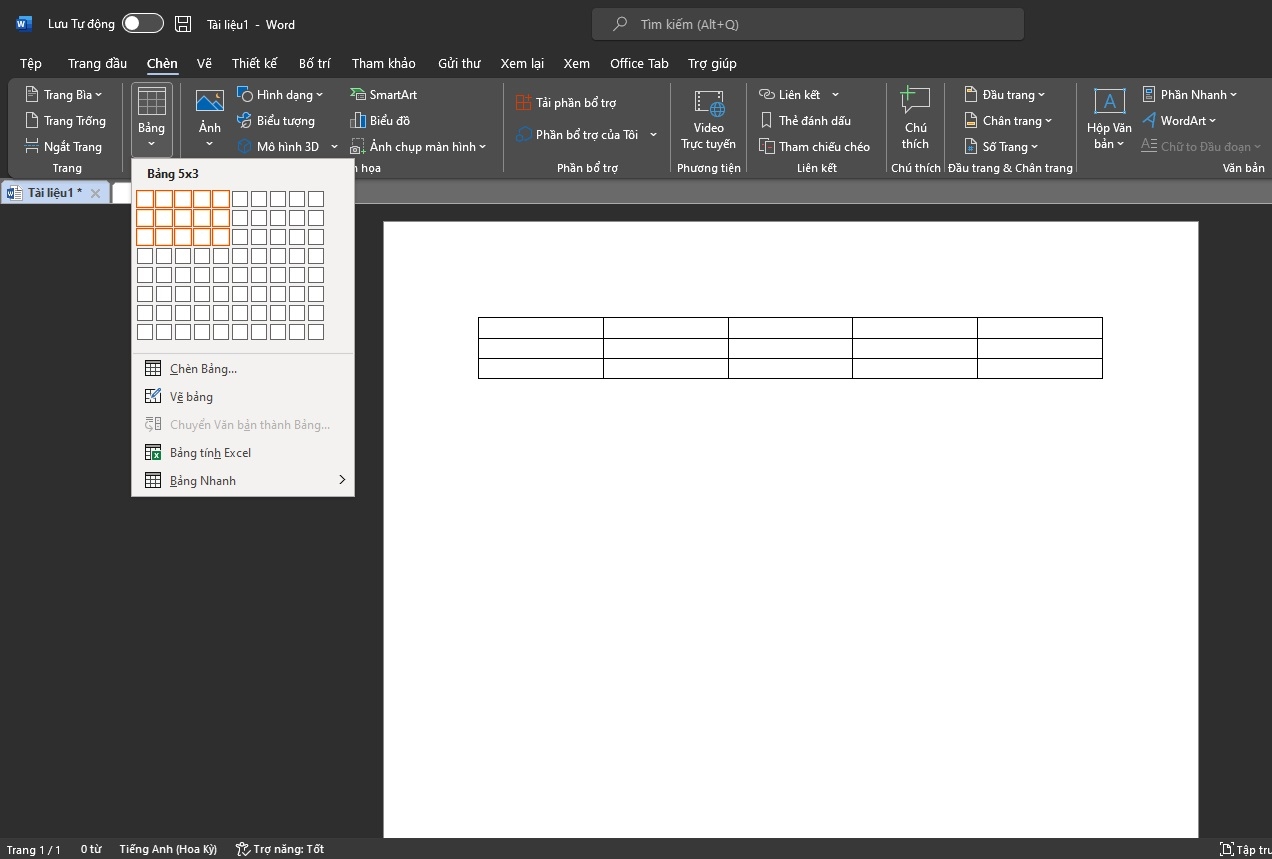Click the Tìm kiếm search box

click(808, 24)
